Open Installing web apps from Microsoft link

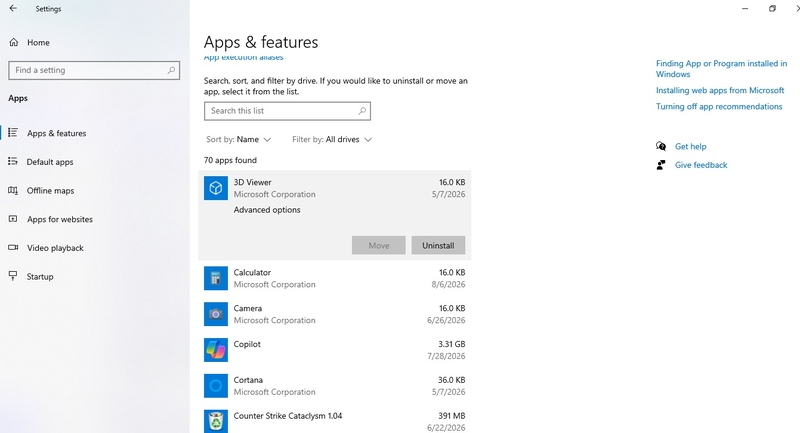click(720, 90)
